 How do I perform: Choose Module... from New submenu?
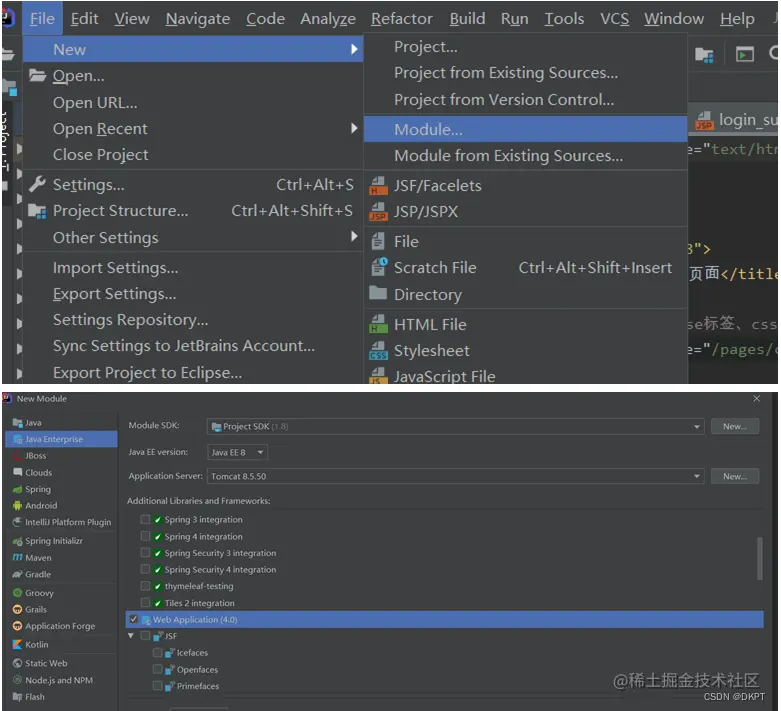(x=525, y=130)
